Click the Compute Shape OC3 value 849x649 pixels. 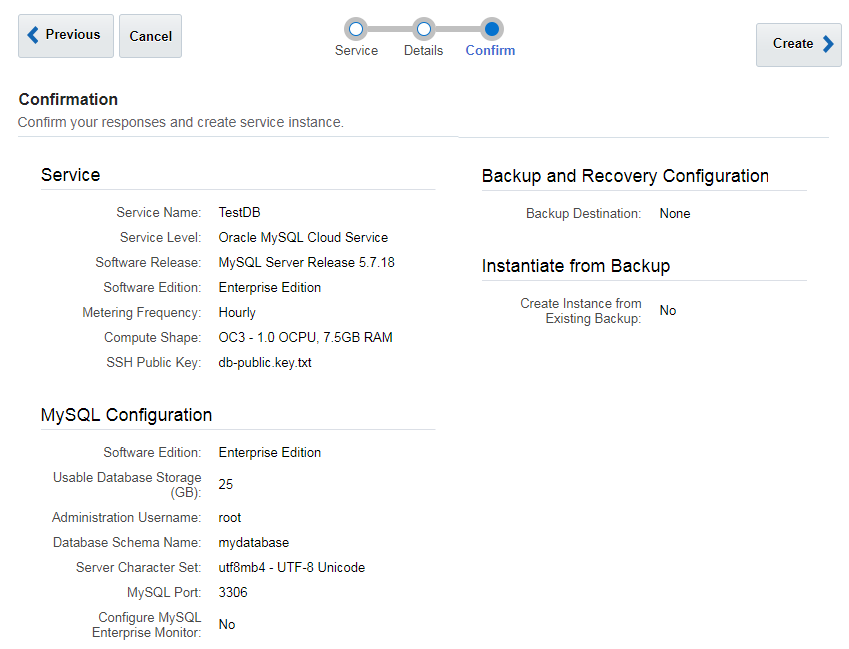305,338
